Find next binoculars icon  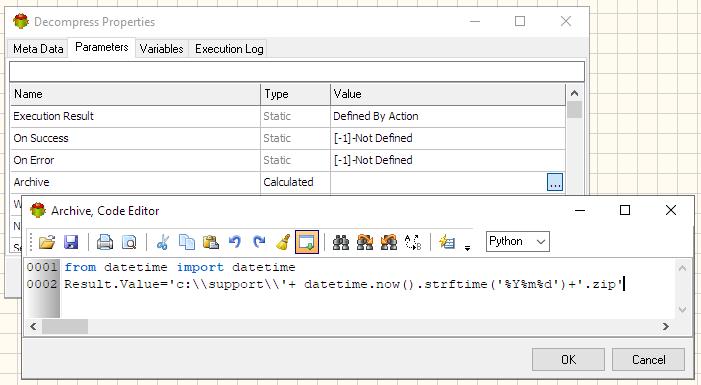[x=365, y=242]
